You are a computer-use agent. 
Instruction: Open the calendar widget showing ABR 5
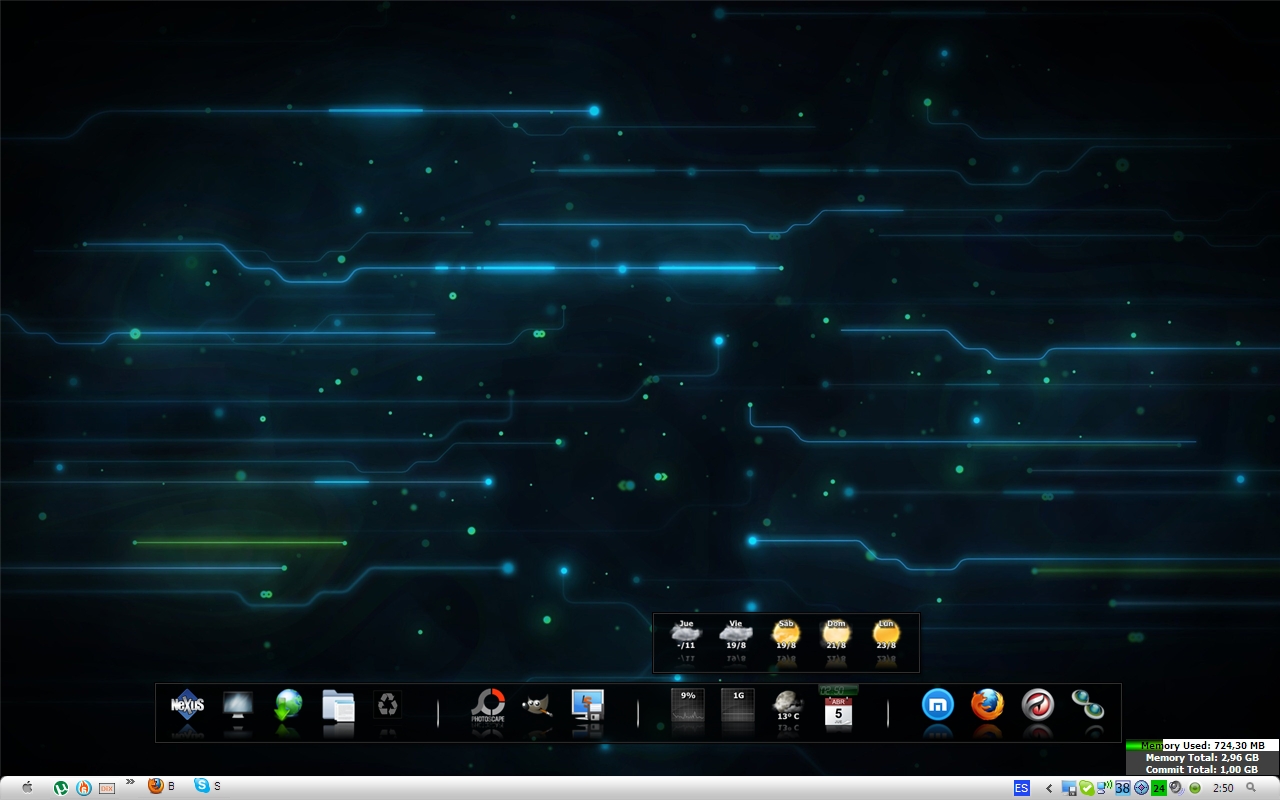[x=837, y=710]
